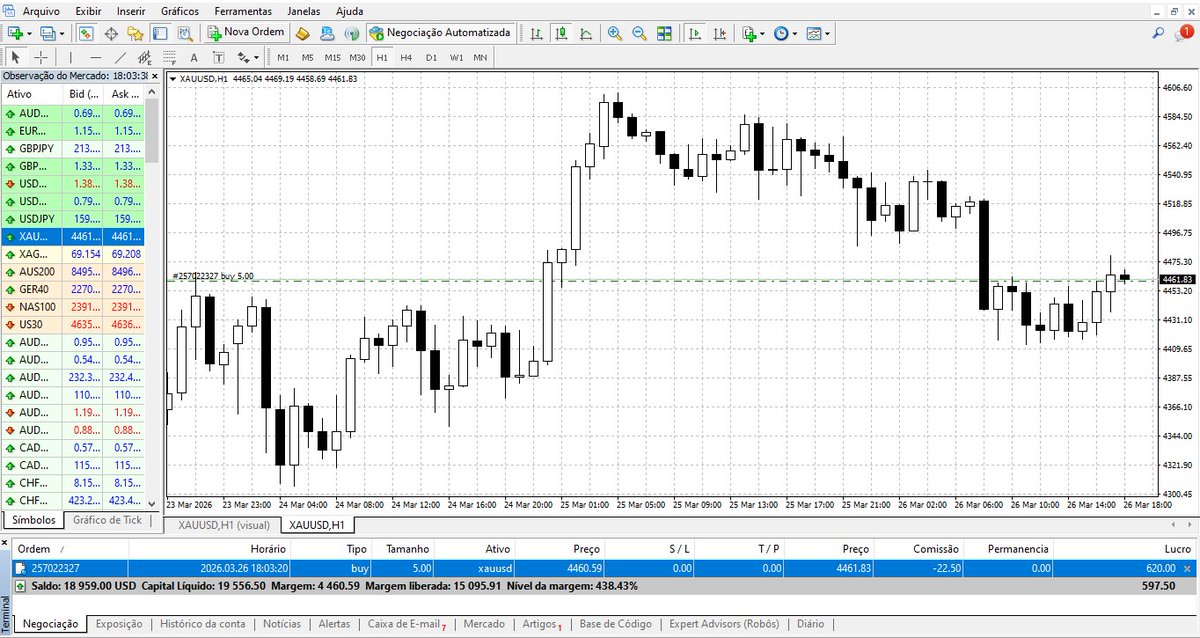Open the new chart dropdown arrow
The height and width of the screenshot is (638, 1200).
click(x=30, y=33)
